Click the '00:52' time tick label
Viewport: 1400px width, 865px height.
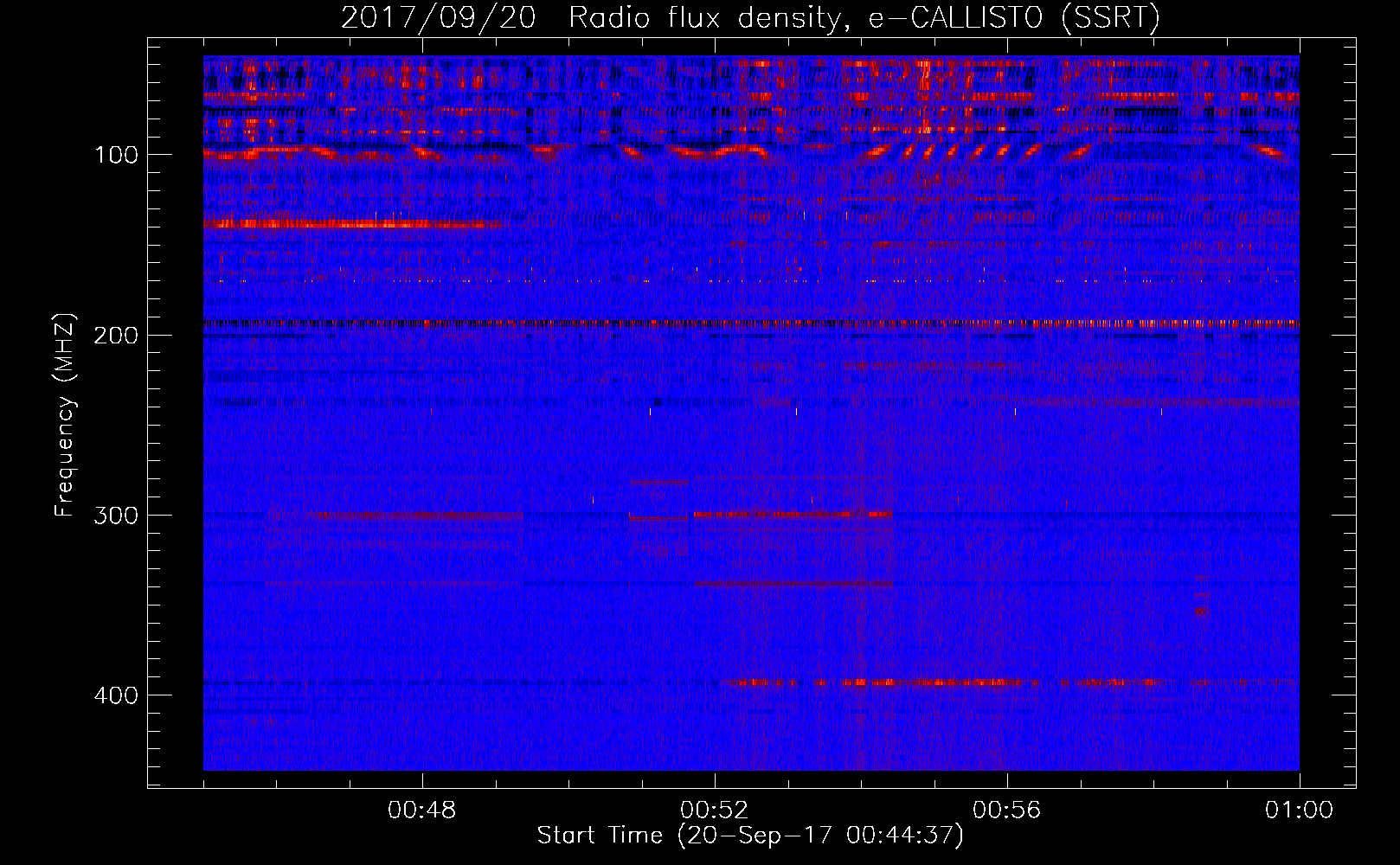tap(715, 811)
